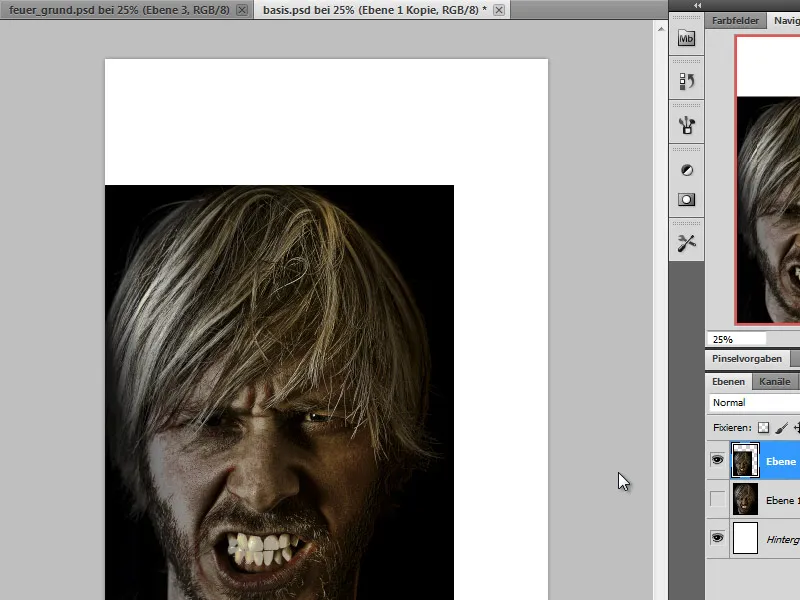The height and width of the screenshot is (600, 800).
Task: Close the basis.psd tab
Action: pyautogui.click(x=499, y=10)
